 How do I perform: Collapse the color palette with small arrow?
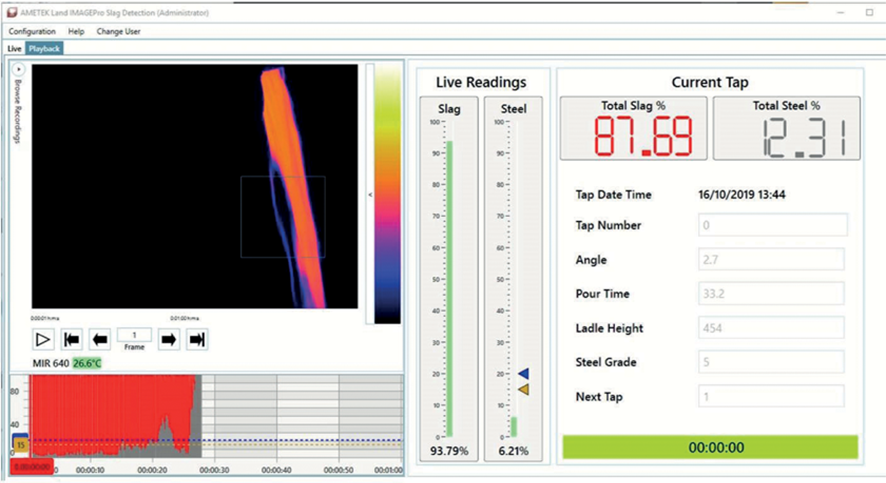click(x=370, y=195)
